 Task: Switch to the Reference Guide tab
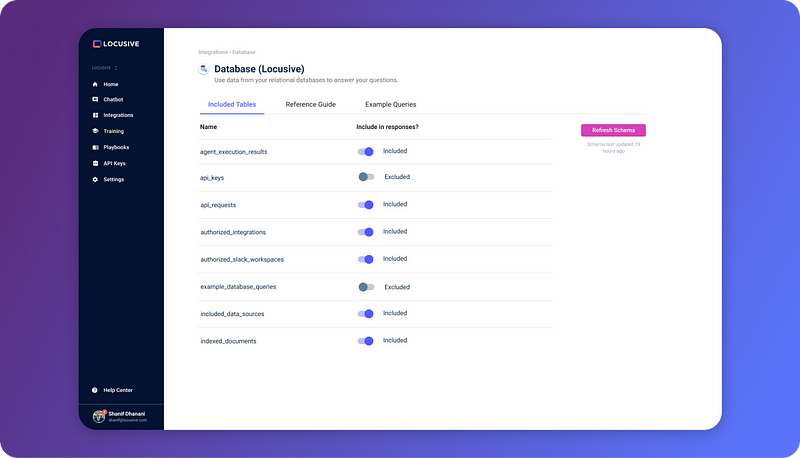point(310,105)
